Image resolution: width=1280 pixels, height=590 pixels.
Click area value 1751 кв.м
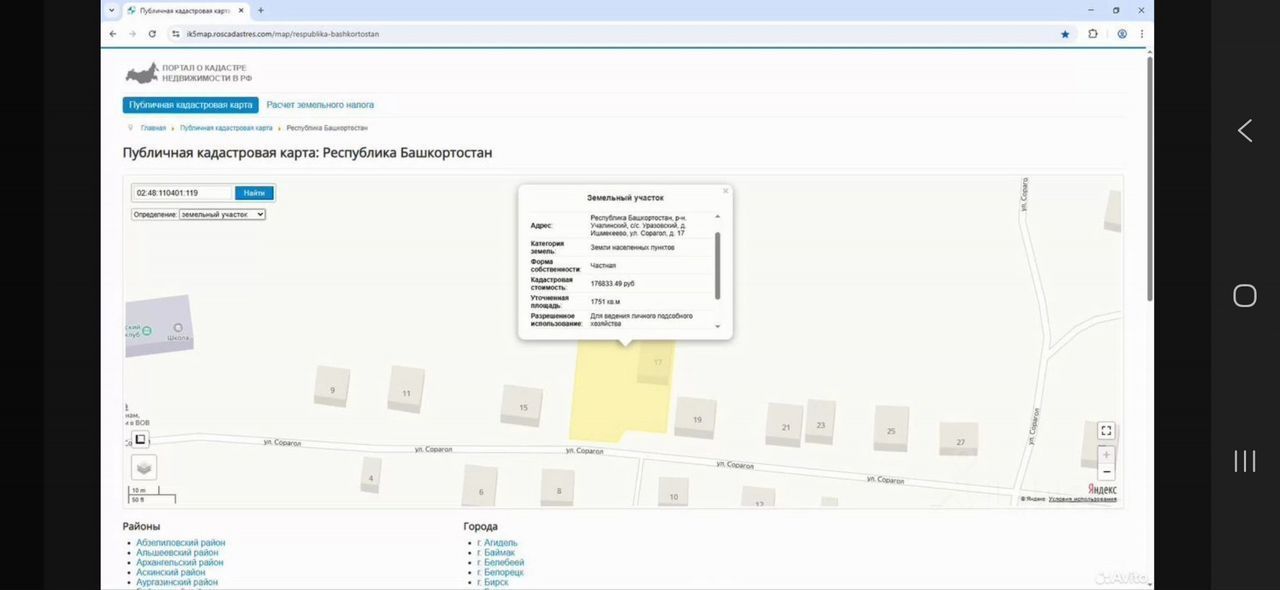(606, 301)
